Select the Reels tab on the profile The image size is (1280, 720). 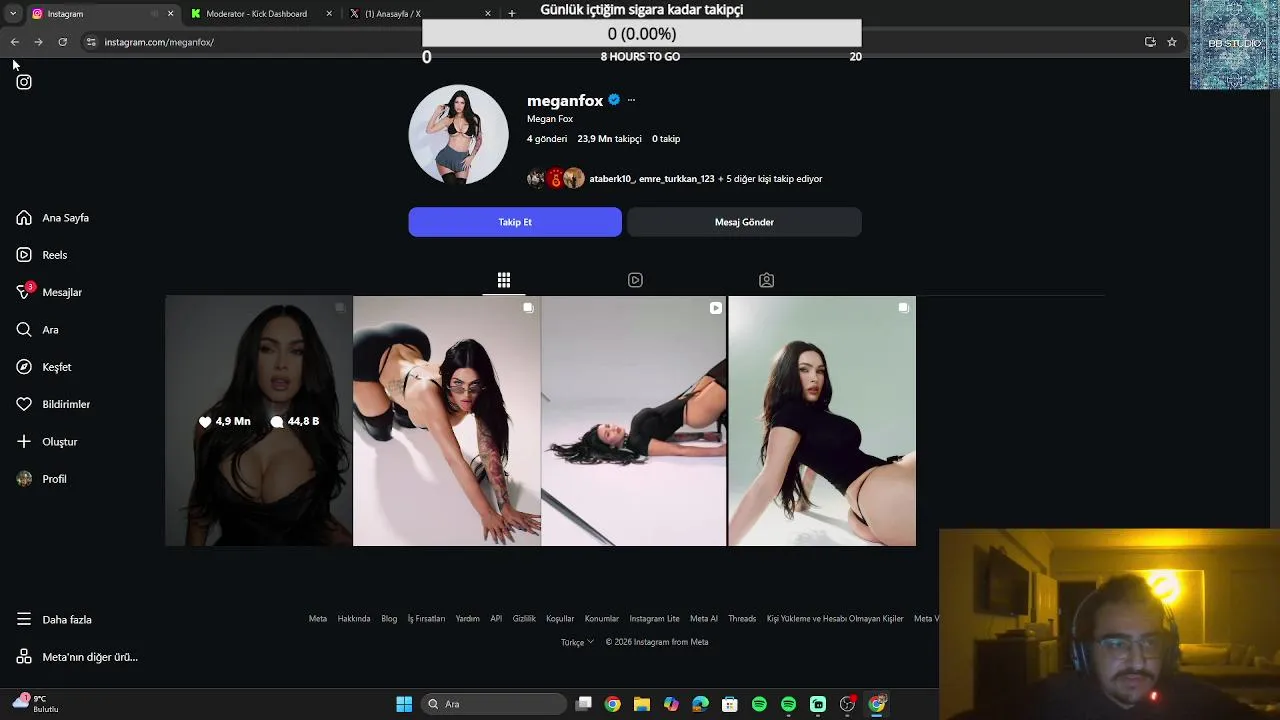coord(635,280)
